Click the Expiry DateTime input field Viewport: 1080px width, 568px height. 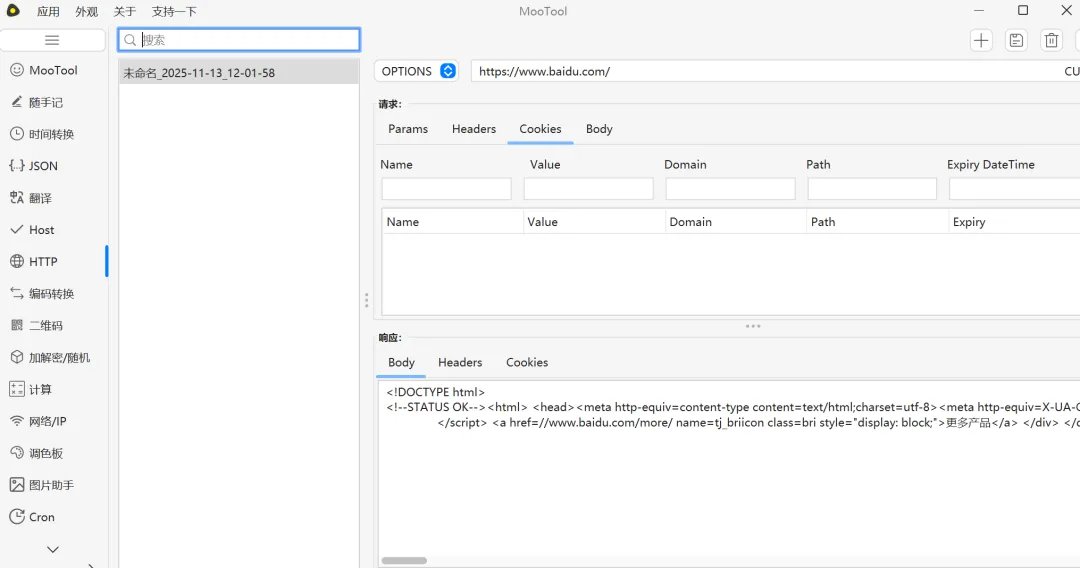(x=1015, y=189)
